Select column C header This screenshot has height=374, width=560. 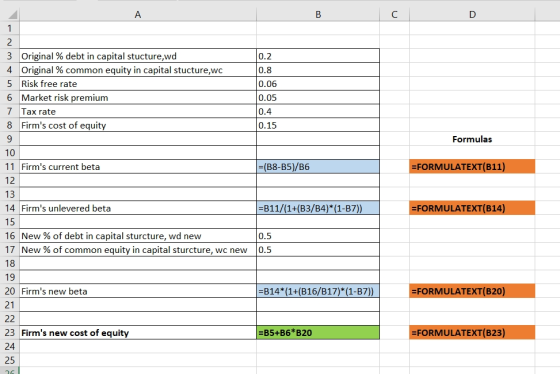(x=394, y=15)
